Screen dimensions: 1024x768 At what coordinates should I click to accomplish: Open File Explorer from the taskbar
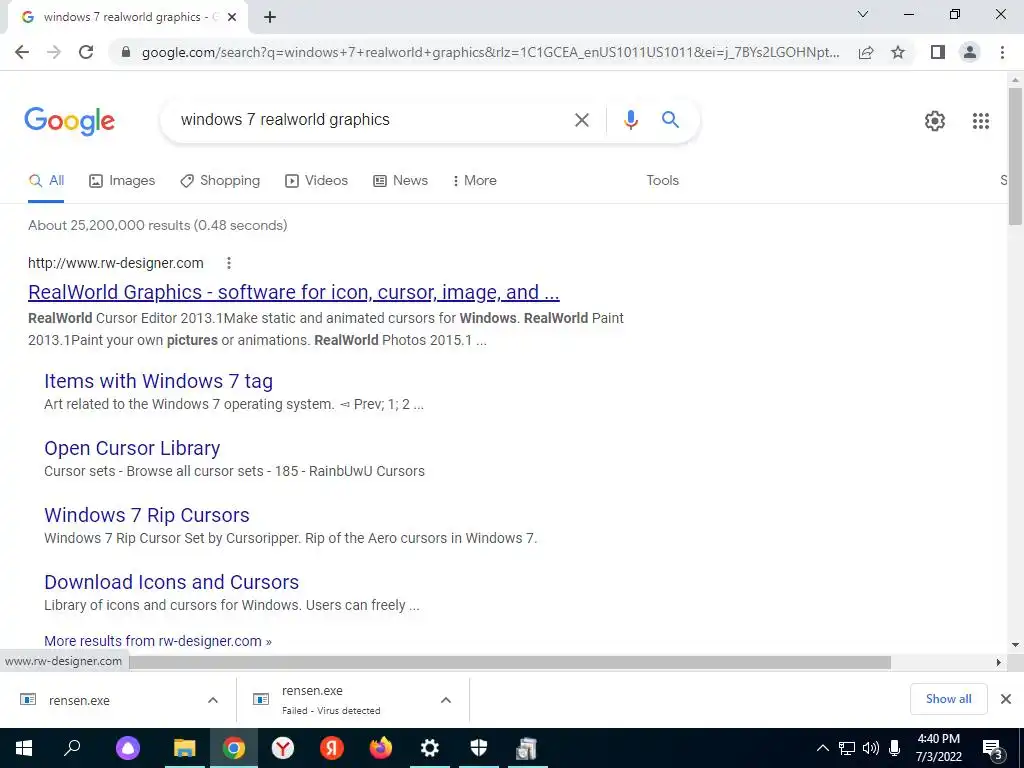[x=185, y=748]
